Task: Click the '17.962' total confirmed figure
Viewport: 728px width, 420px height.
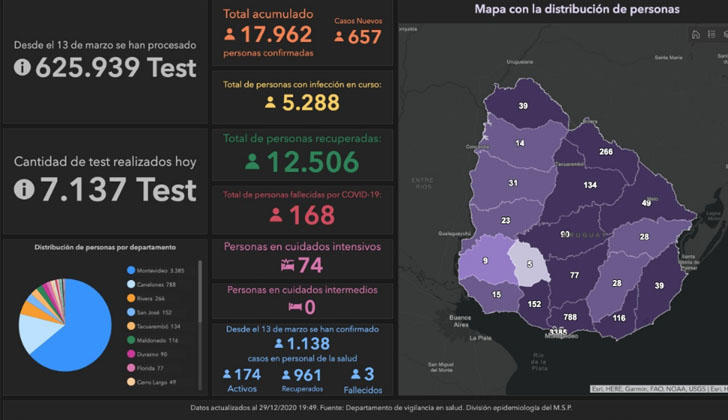Action: point(276,34)
